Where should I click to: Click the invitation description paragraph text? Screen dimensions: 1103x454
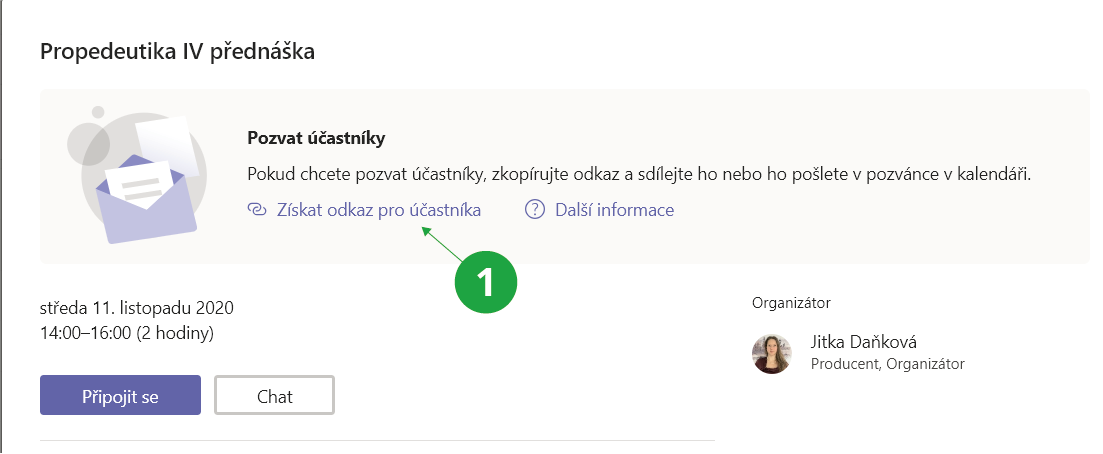tap(638, 174)
